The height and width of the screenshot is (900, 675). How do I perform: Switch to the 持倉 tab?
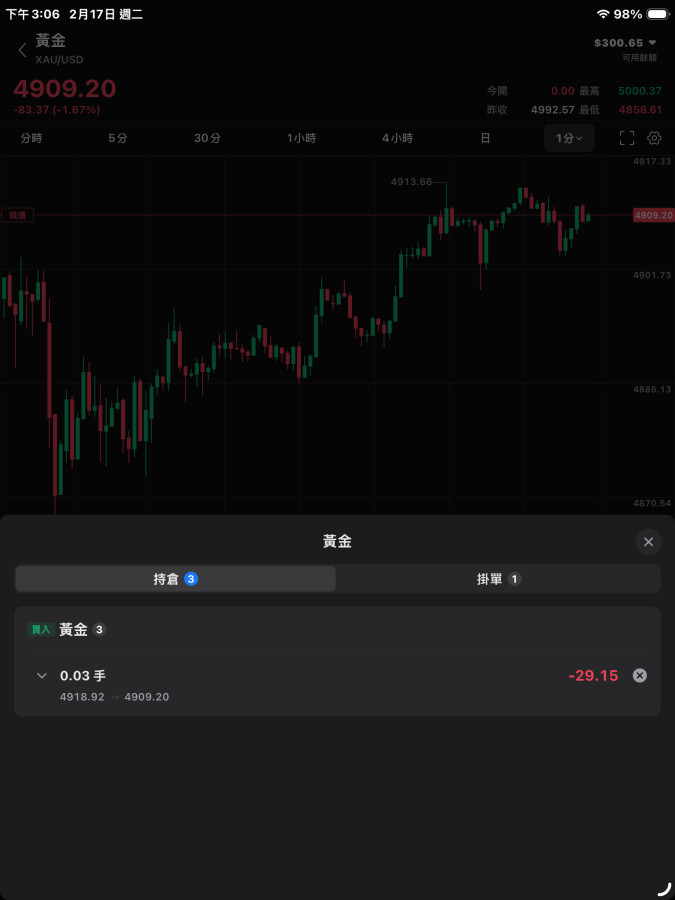175,579
